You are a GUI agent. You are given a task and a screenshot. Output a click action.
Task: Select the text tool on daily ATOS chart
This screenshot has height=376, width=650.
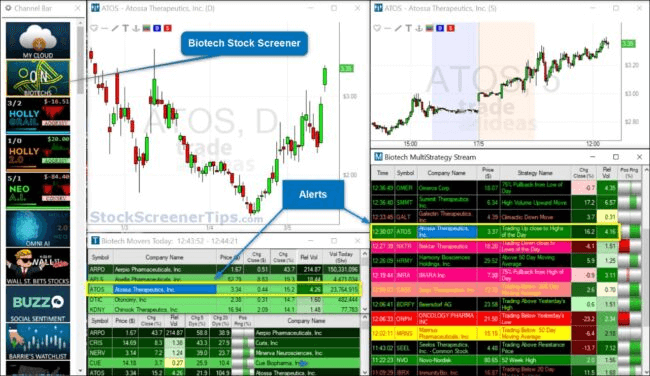[126, 28]
